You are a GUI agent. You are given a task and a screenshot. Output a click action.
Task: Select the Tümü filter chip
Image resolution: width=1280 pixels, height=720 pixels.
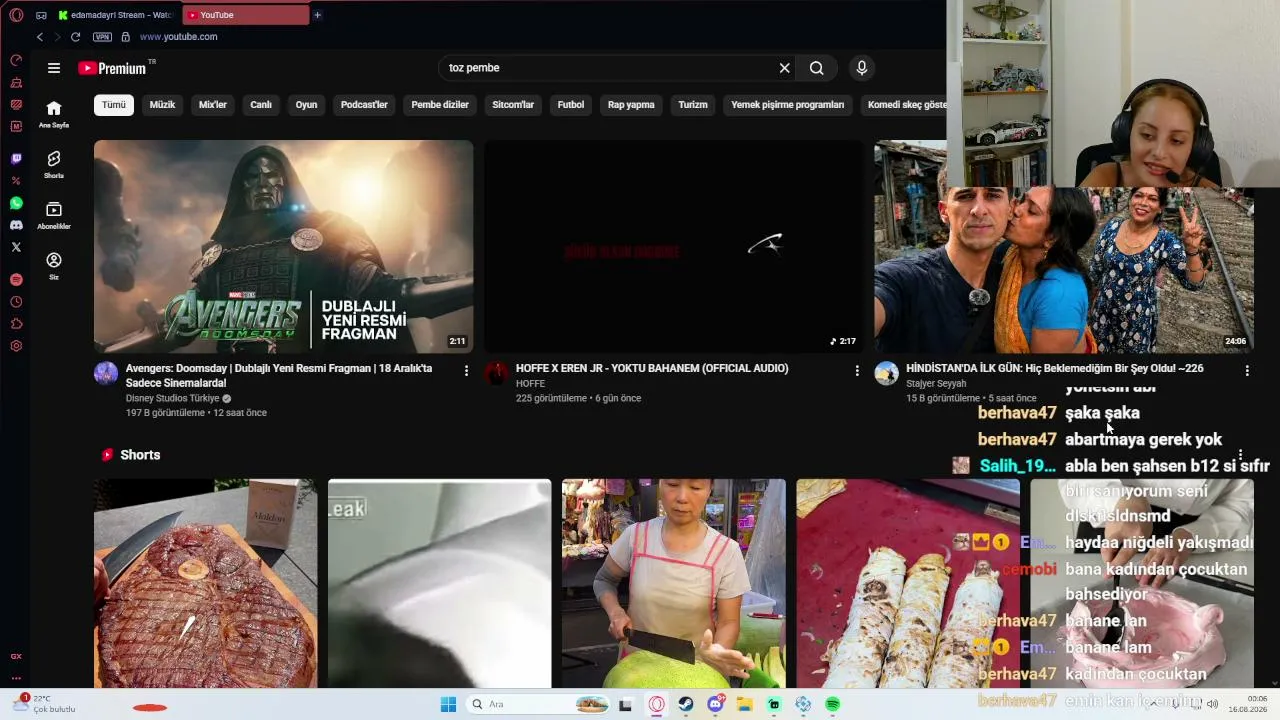pos(114,105)
